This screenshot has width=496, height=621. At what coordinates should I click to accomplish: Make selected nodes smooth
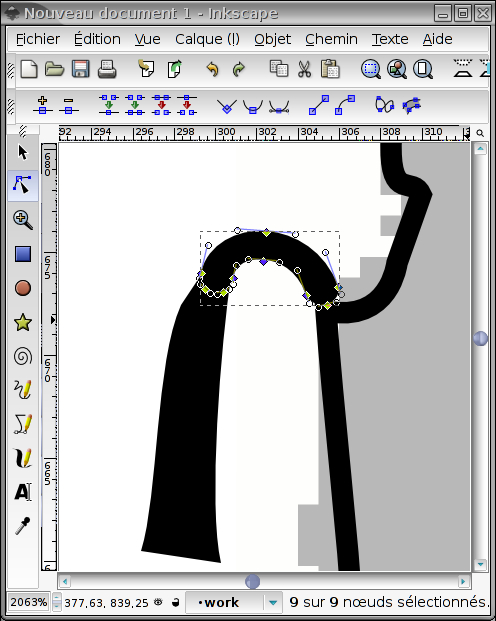(253, 106)
